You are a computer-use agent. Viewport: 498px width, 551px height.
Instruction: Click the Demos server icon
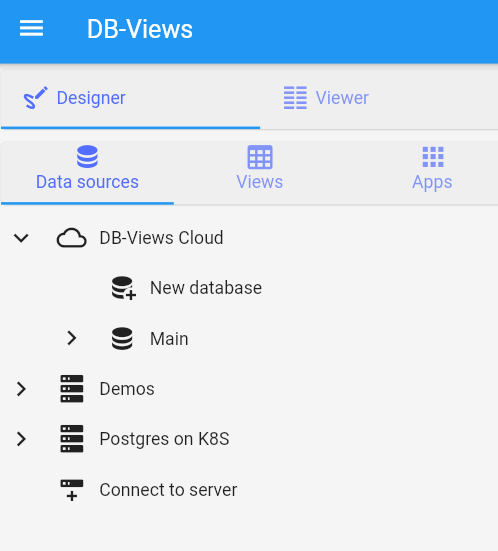click(72, 389)
